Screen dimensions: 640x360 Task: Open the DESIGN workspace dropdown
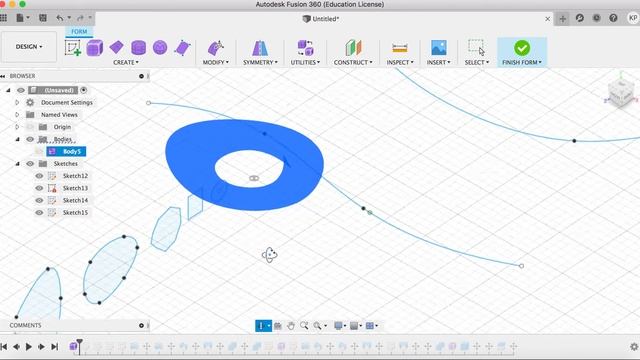(x=29, y=47)
